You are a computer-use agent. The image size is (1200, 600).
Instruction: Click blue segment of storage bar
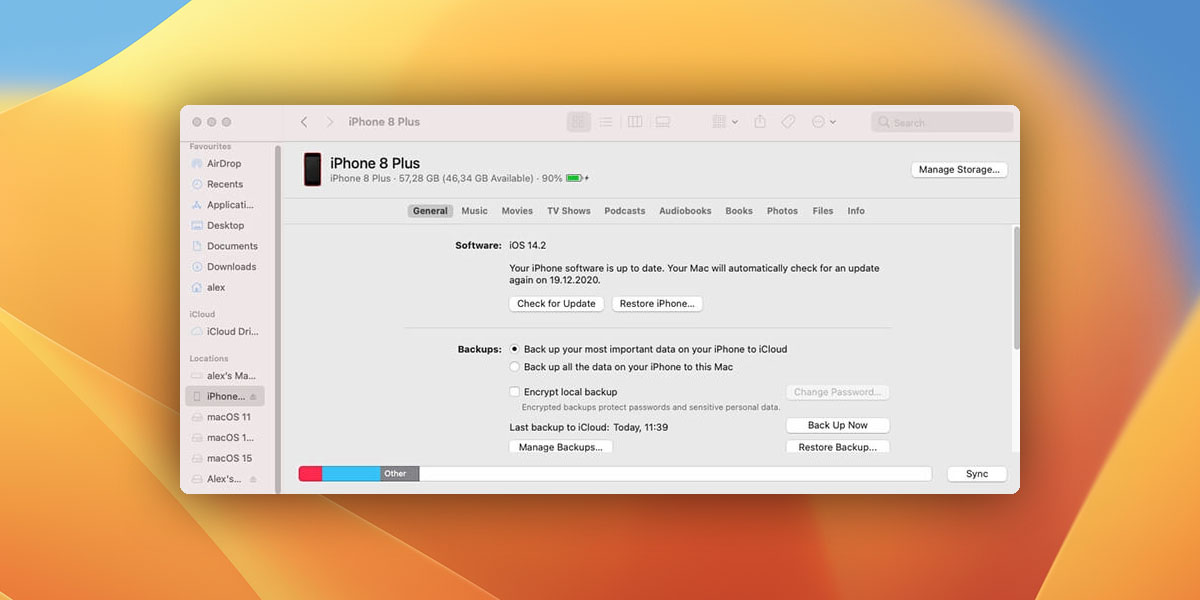click(x=351, y=474)
